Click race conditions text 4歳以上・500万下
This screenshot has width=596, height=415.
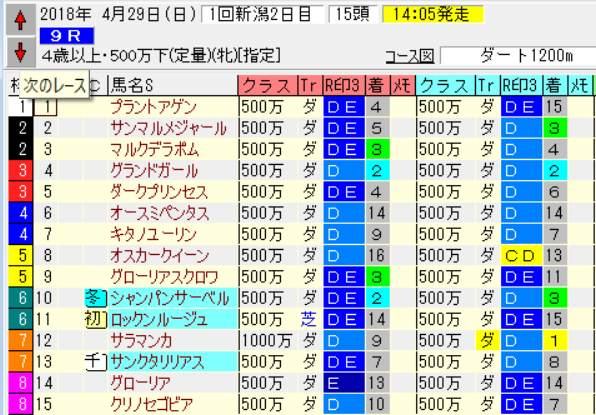pyautogui.click(x=104, y=57)
